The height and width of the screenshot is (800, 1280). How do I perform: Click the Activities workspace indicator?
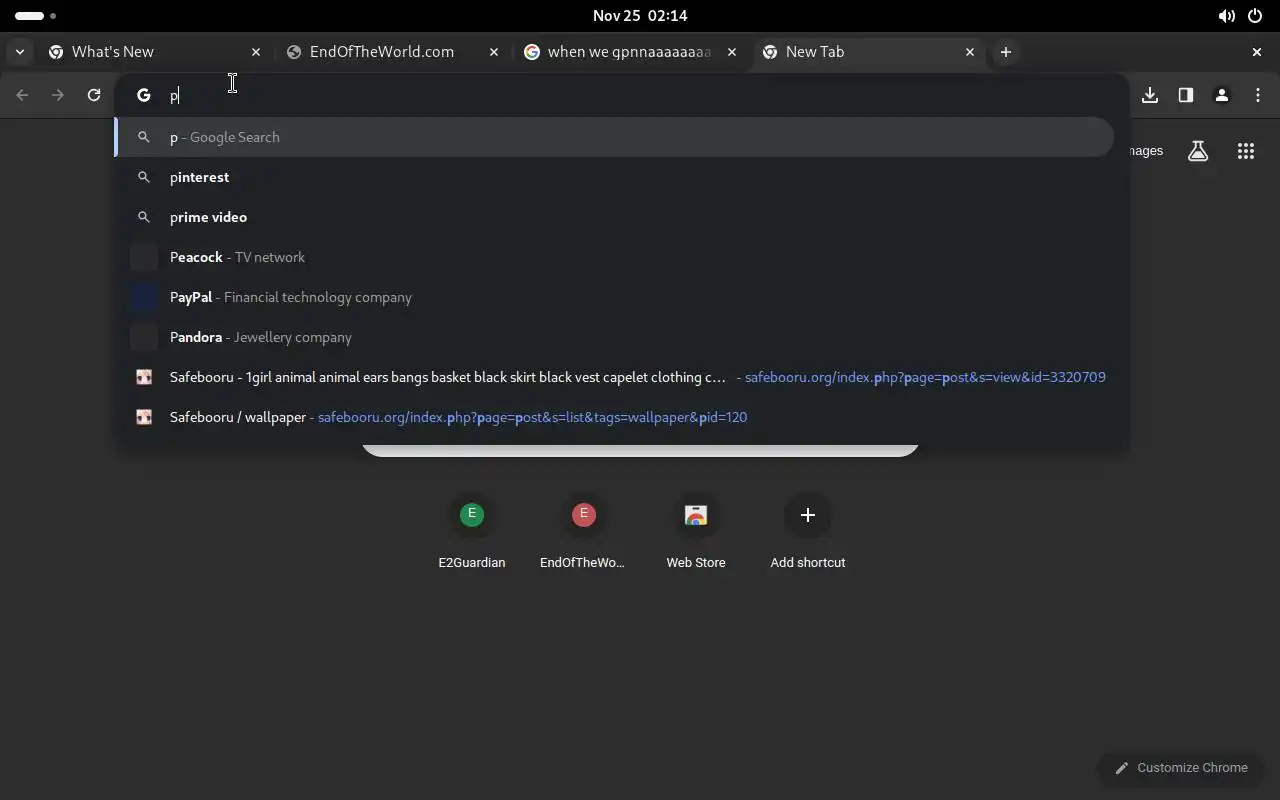(35, 16)
